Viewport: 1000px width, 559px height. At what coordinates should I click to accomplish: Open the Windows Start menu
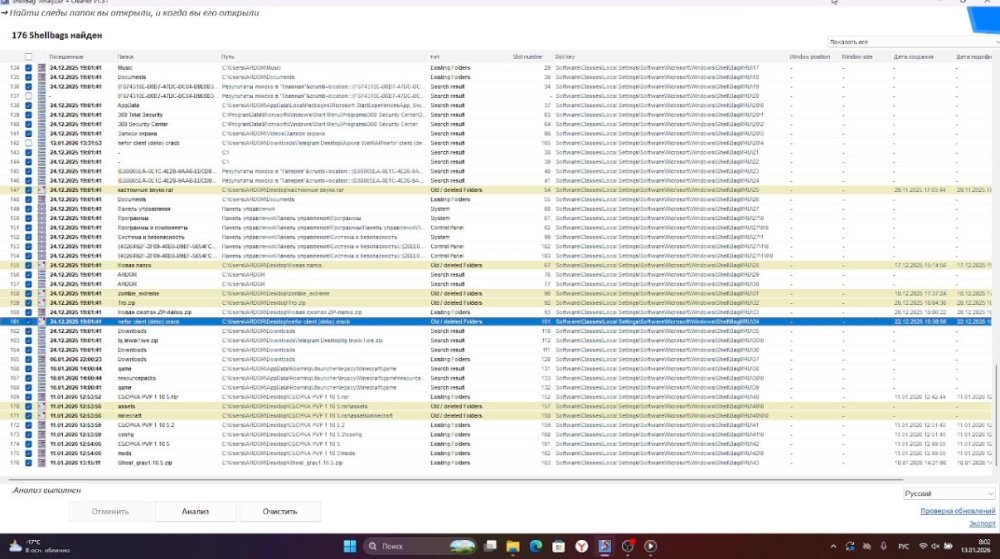point(349,546)
